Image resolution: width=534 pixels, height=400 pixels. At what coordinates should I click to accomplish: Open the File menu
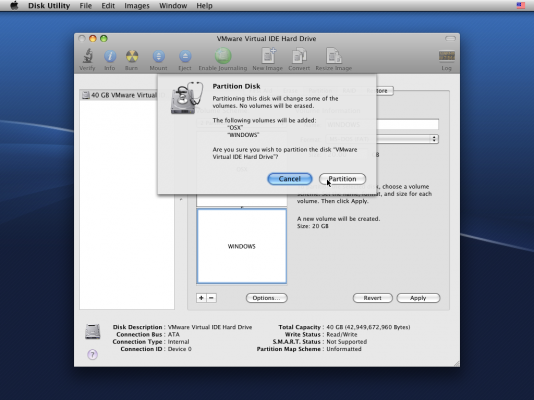(85, 6)
